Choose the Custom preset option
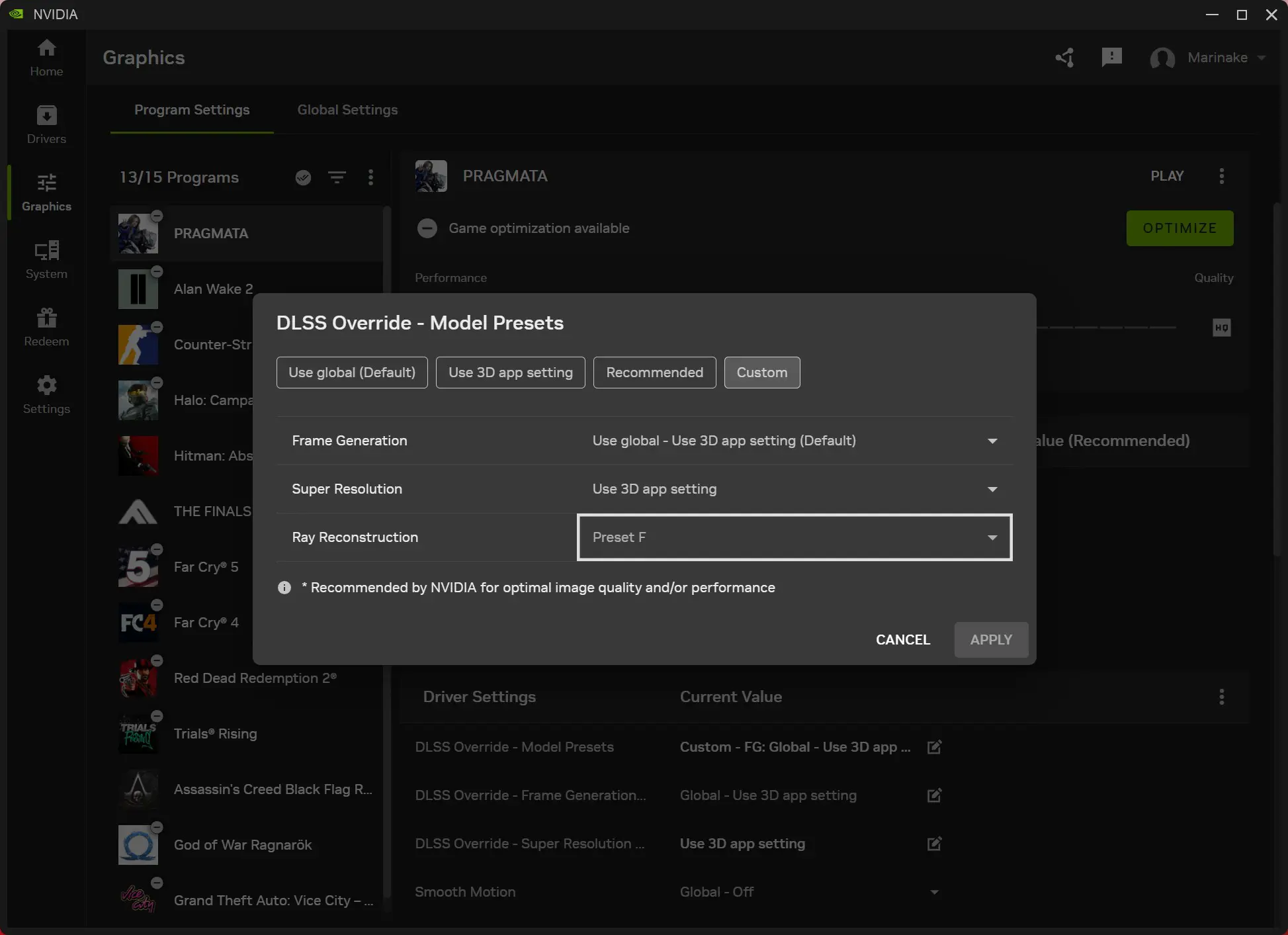Viewport: 1288px width, 935px height. click(x=762, y=373)
